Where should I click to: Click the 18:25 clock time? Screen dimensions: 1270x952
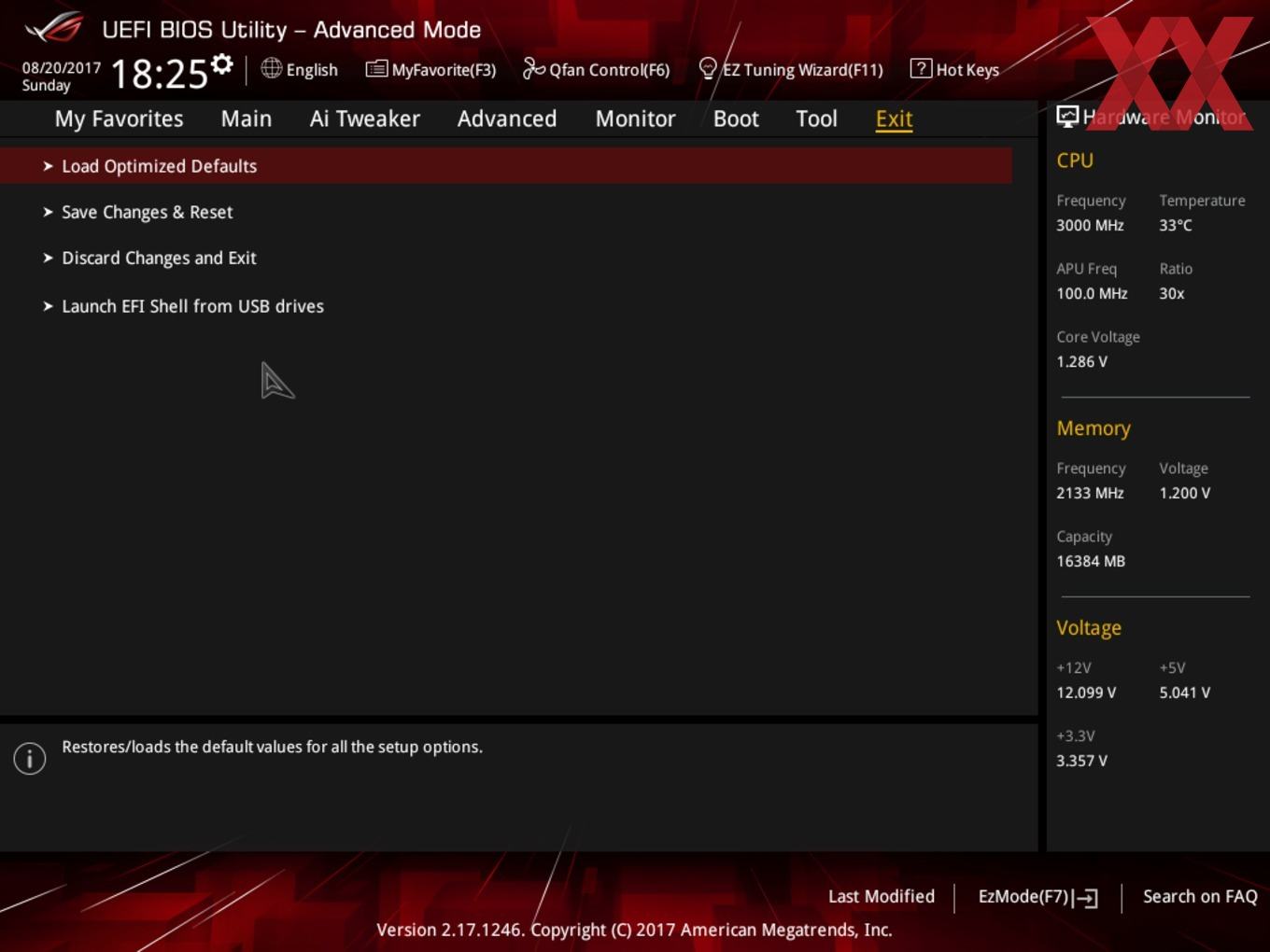click(159, 74)
